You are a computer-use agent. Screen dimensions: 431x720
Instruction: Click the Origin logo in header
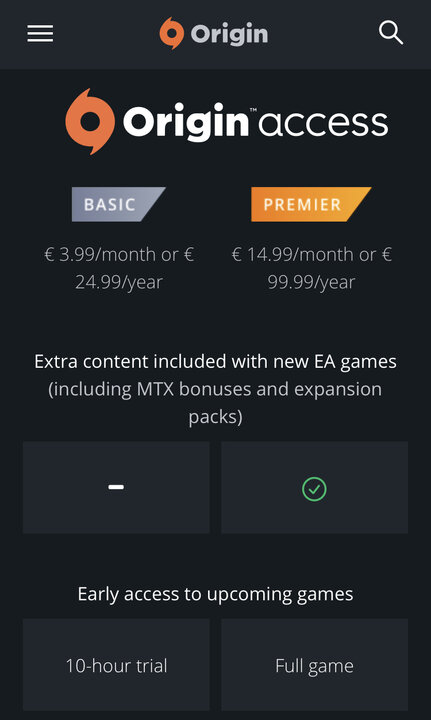click(x=214, y=34)
